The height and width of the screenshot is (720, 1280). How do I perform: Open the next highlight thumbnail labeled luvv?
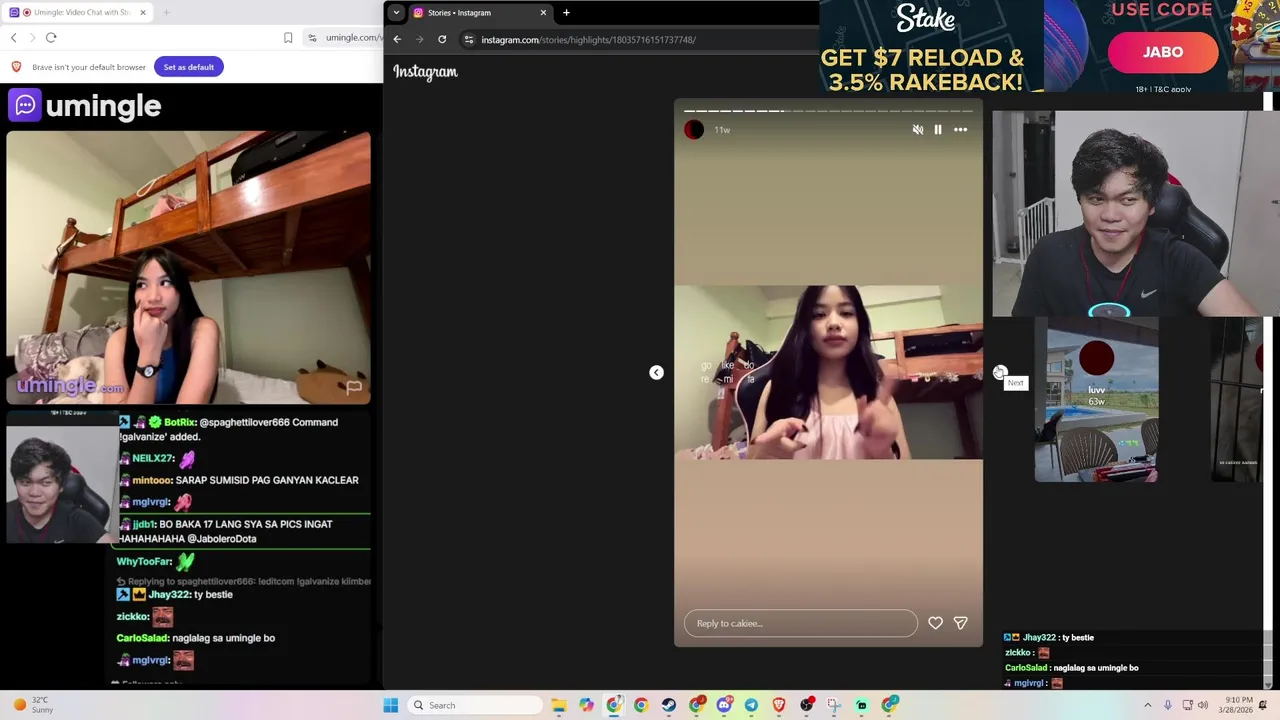coord(1096,400)
